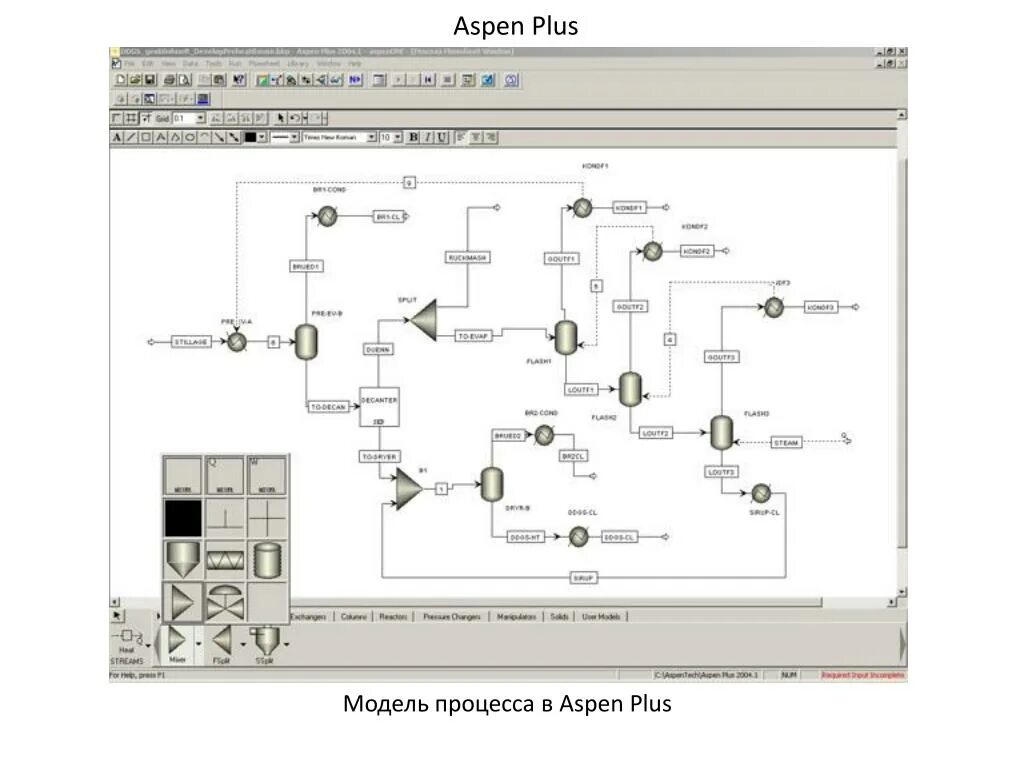Click the Save toolbar icon

pyautogui.click(x=150, y=80)
